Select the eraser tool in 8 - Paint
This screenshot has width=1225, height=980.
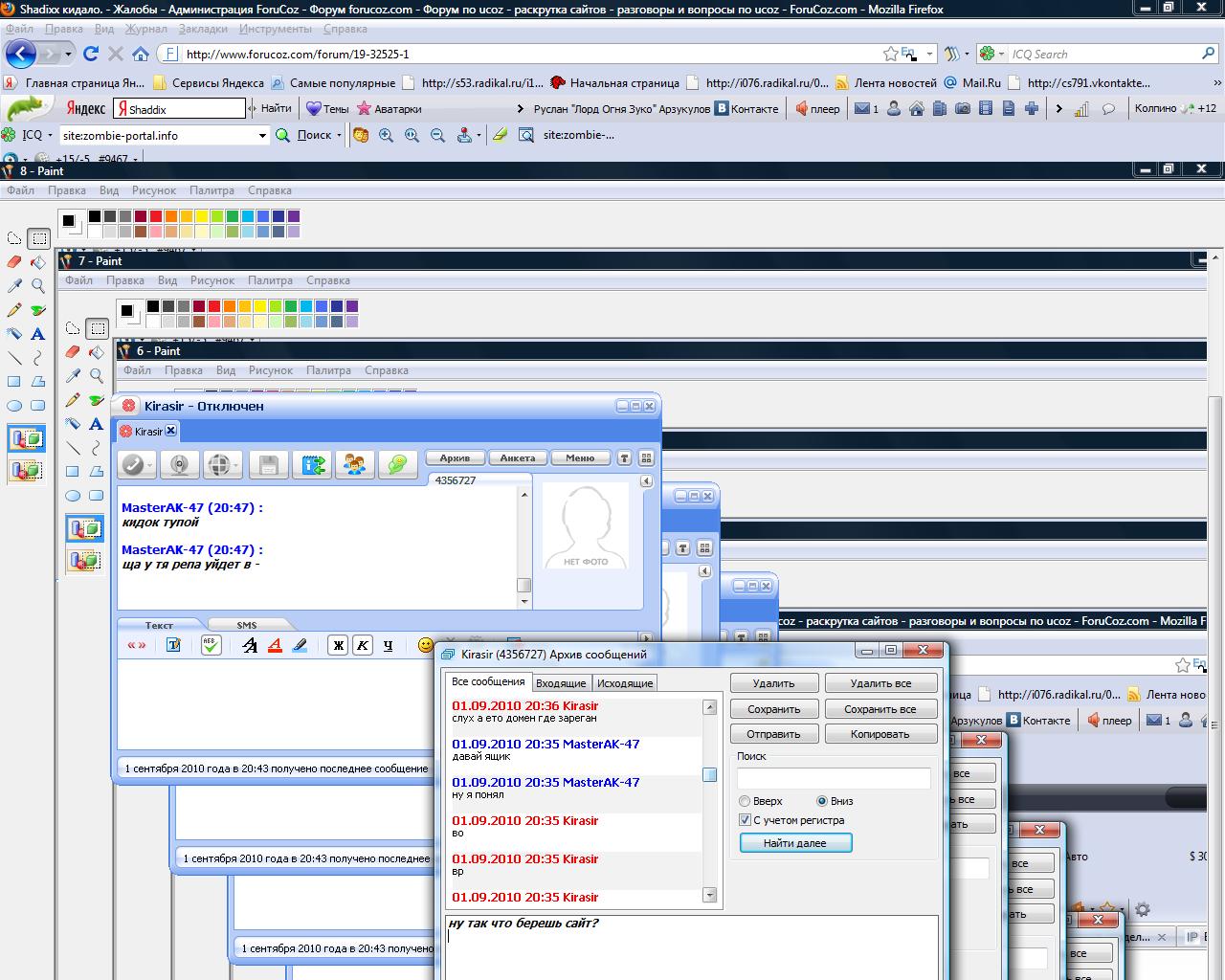tap(14, 262)
